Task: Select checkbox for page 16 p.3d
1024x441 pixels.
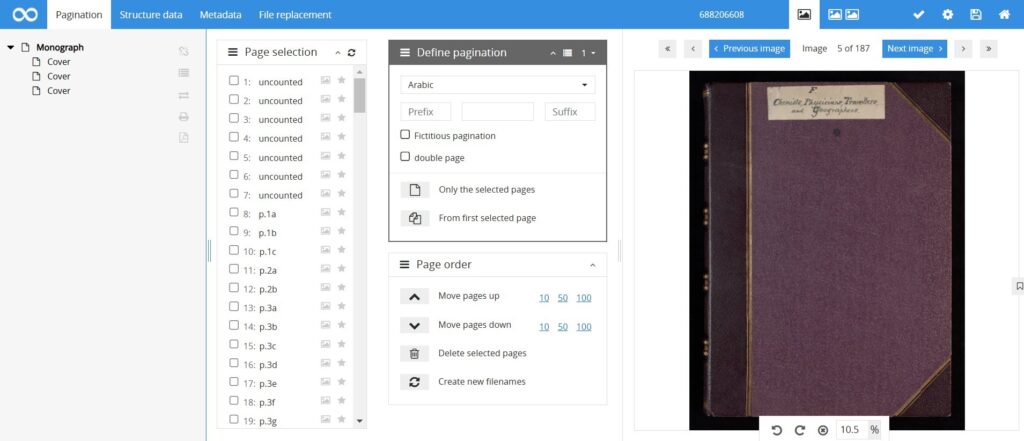Action: point(234,363)
